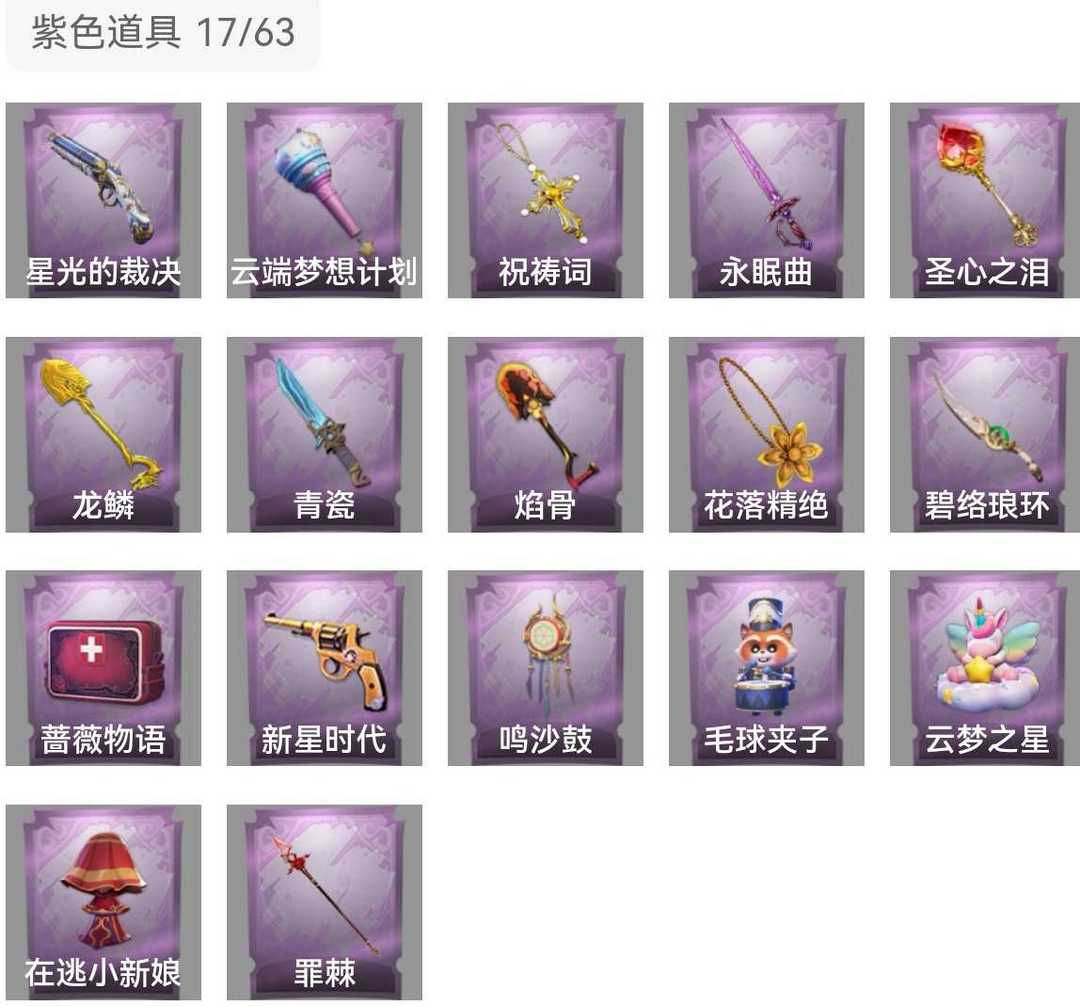Select the 新星时代 revolver item

324,668
